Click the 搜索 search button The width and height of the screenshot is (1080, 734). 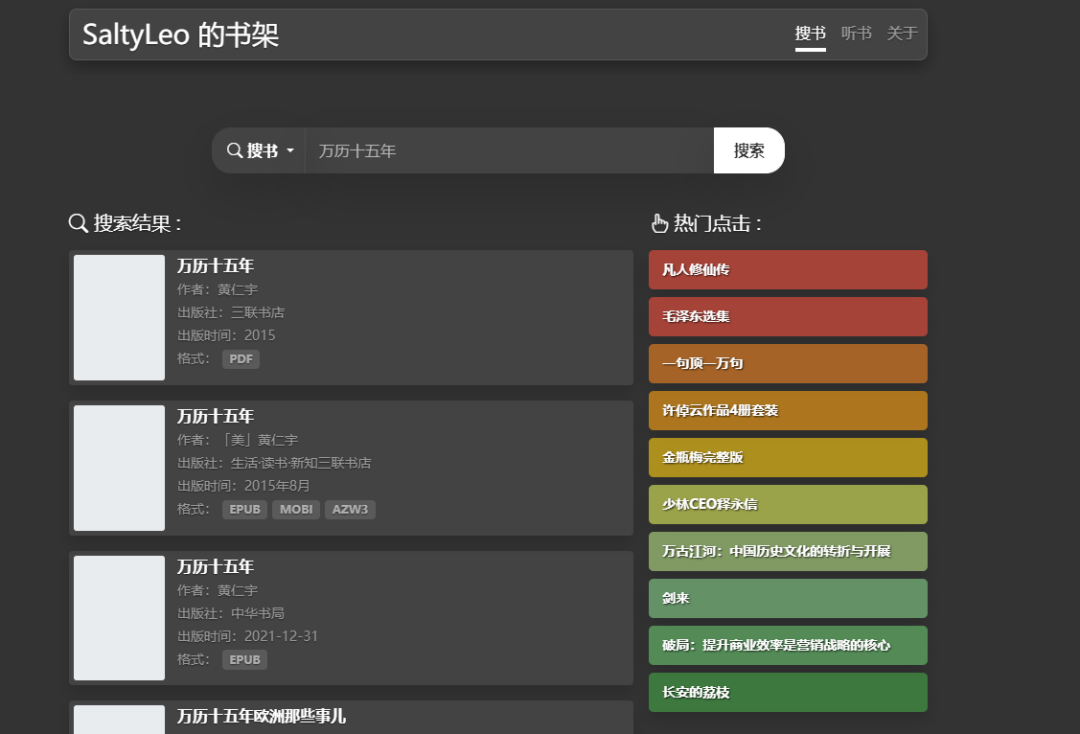click(748, 151)
